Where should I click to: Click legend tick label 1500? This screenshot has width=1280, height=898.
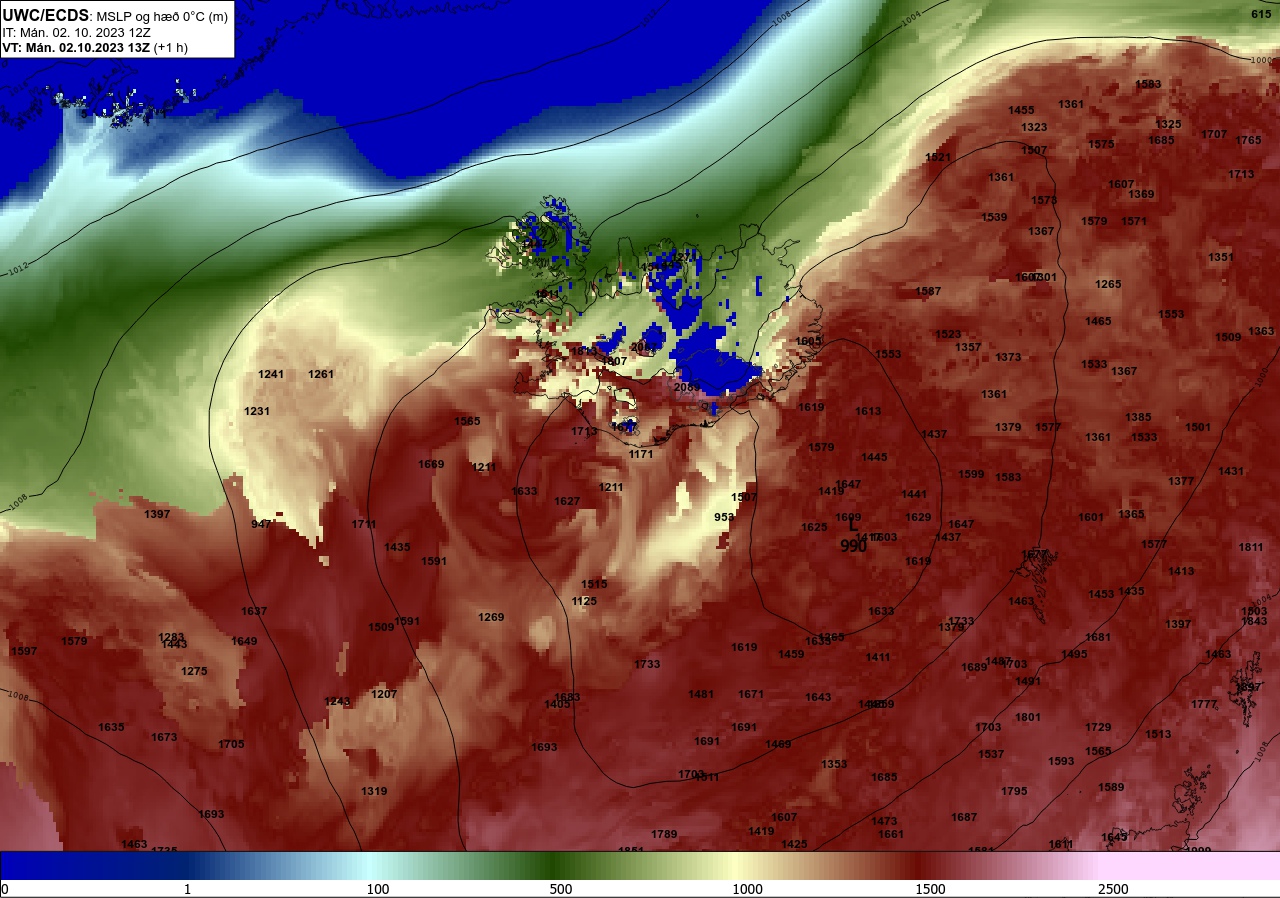point(931,890)
